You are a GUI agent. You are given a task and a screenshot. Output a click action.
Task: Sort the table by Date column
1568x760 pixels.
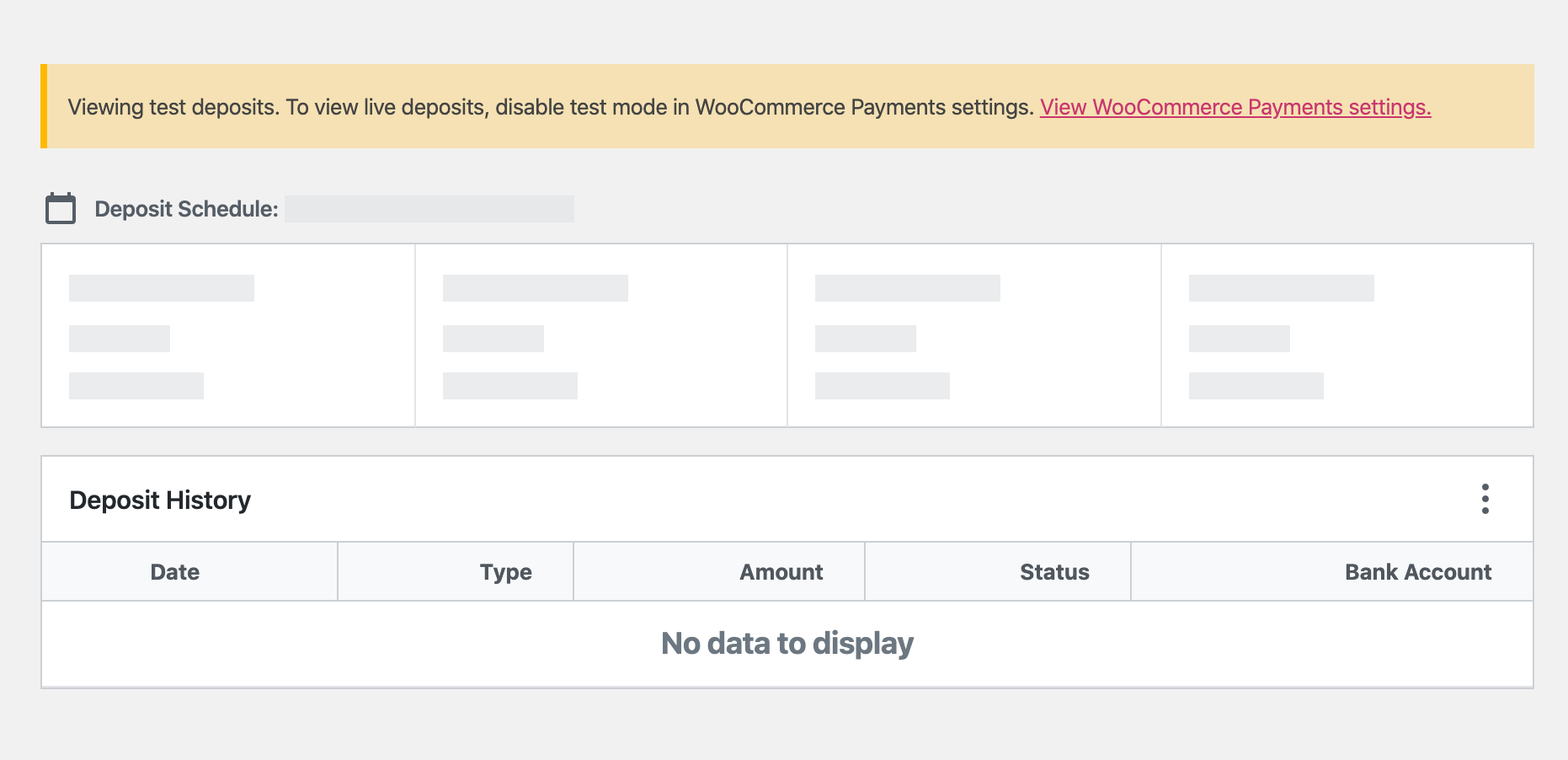pyautogui.click(x=173, y=571)
